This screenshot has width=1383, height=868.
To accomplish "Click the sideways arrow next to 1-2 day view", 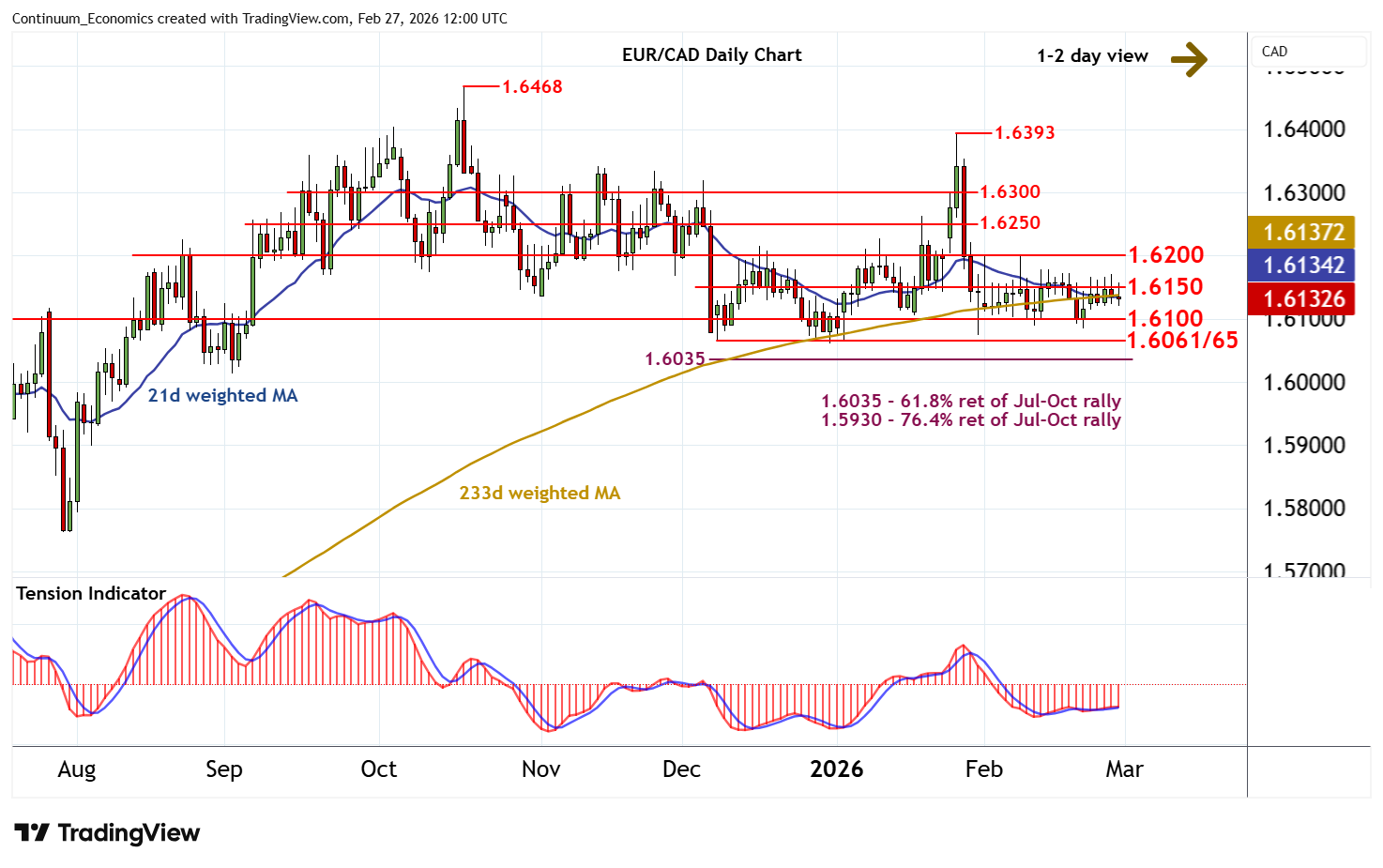I will pyautogui.click(x=1189, y=59).
